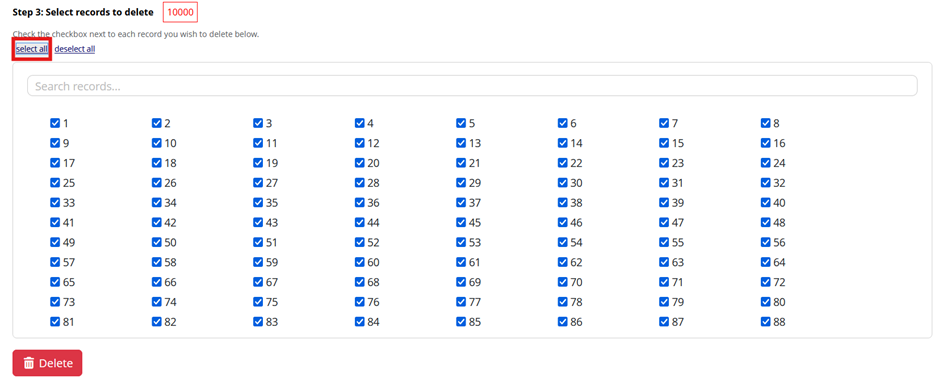Click the select all link
The height and width of the screenshot is (382, 938).
tap(32, 49)
